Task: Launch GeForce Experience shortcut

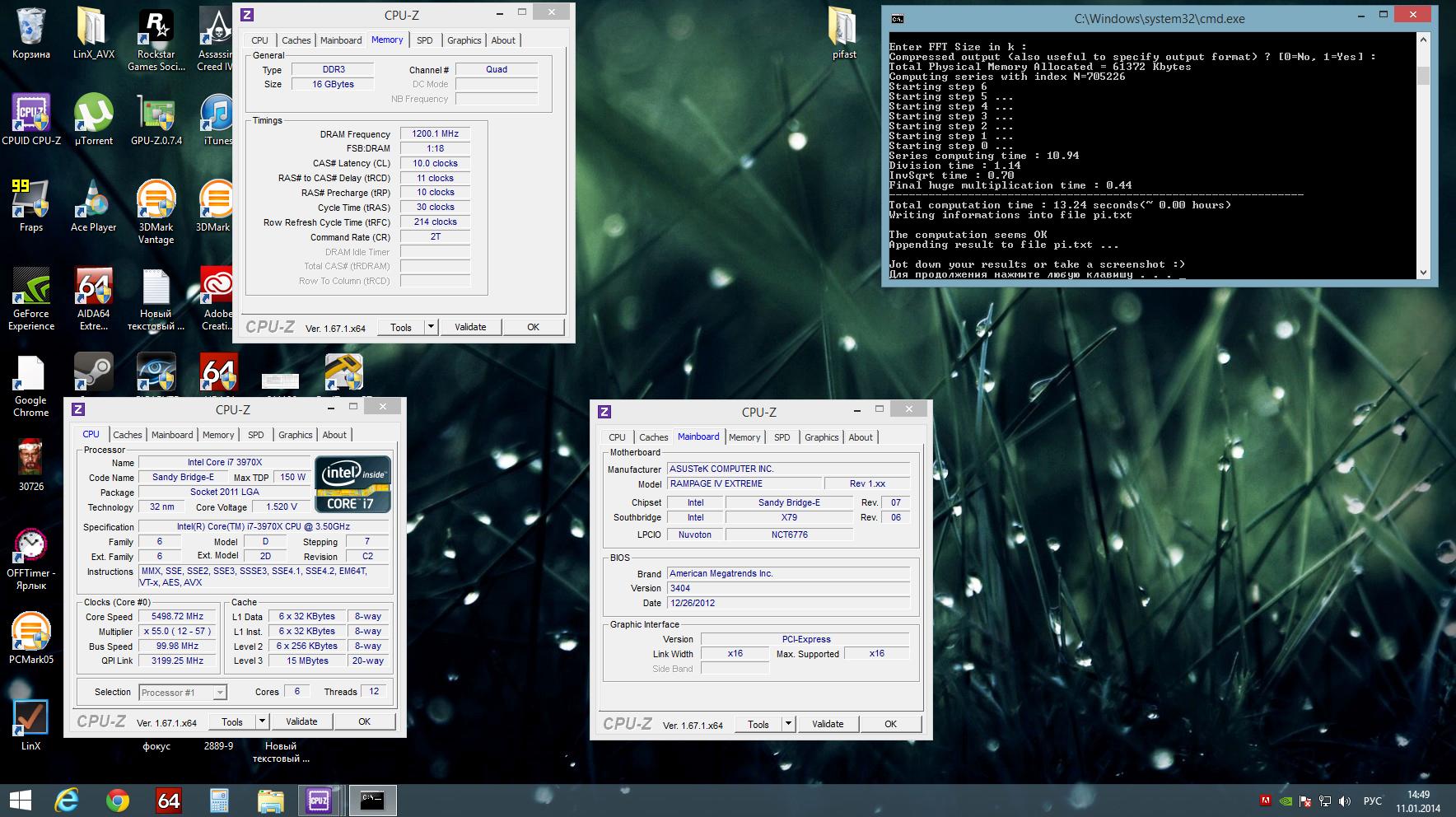Action: click(31, 298)
